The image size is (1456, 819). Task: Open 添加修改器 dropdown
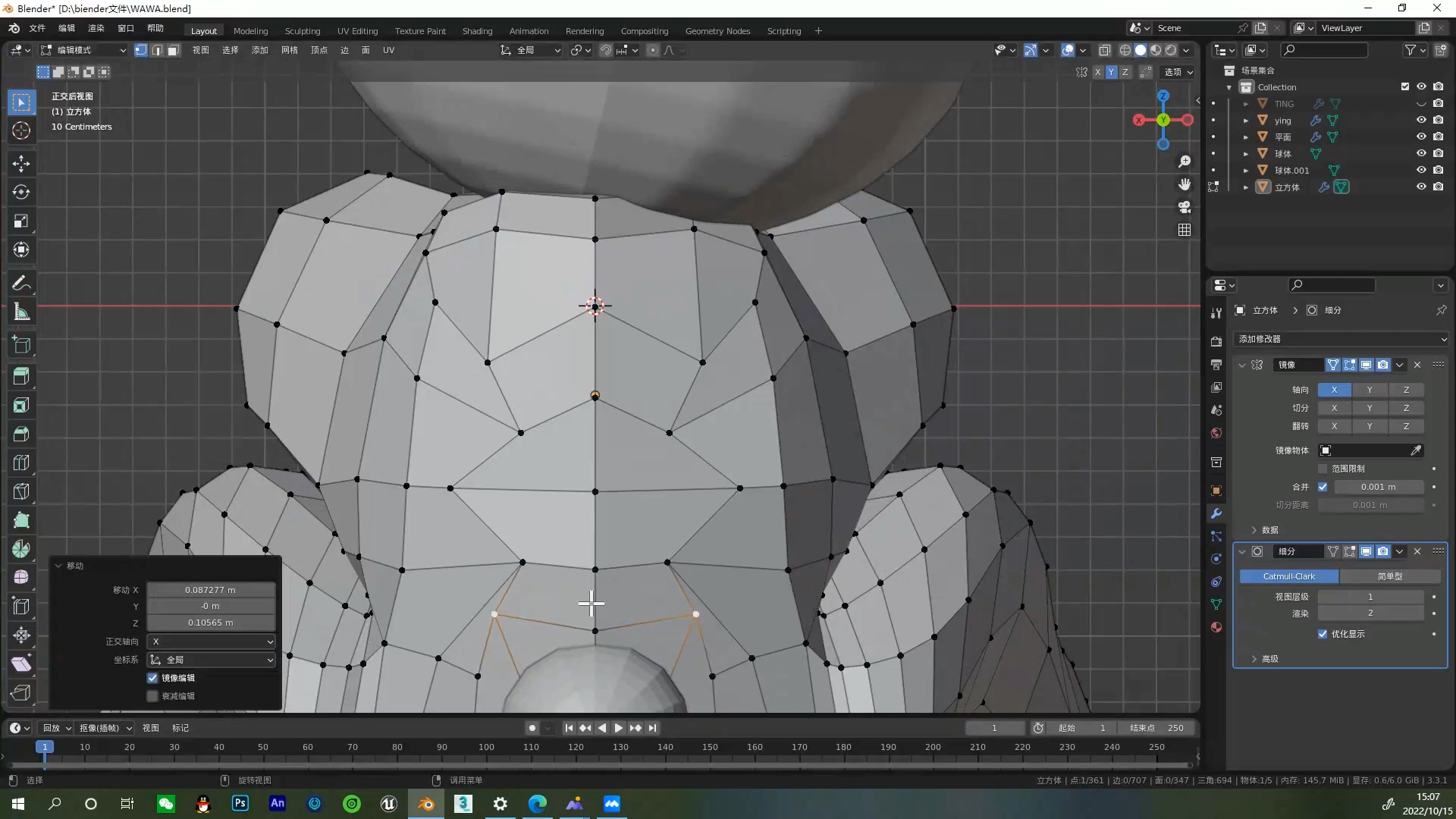(1340, 339)
